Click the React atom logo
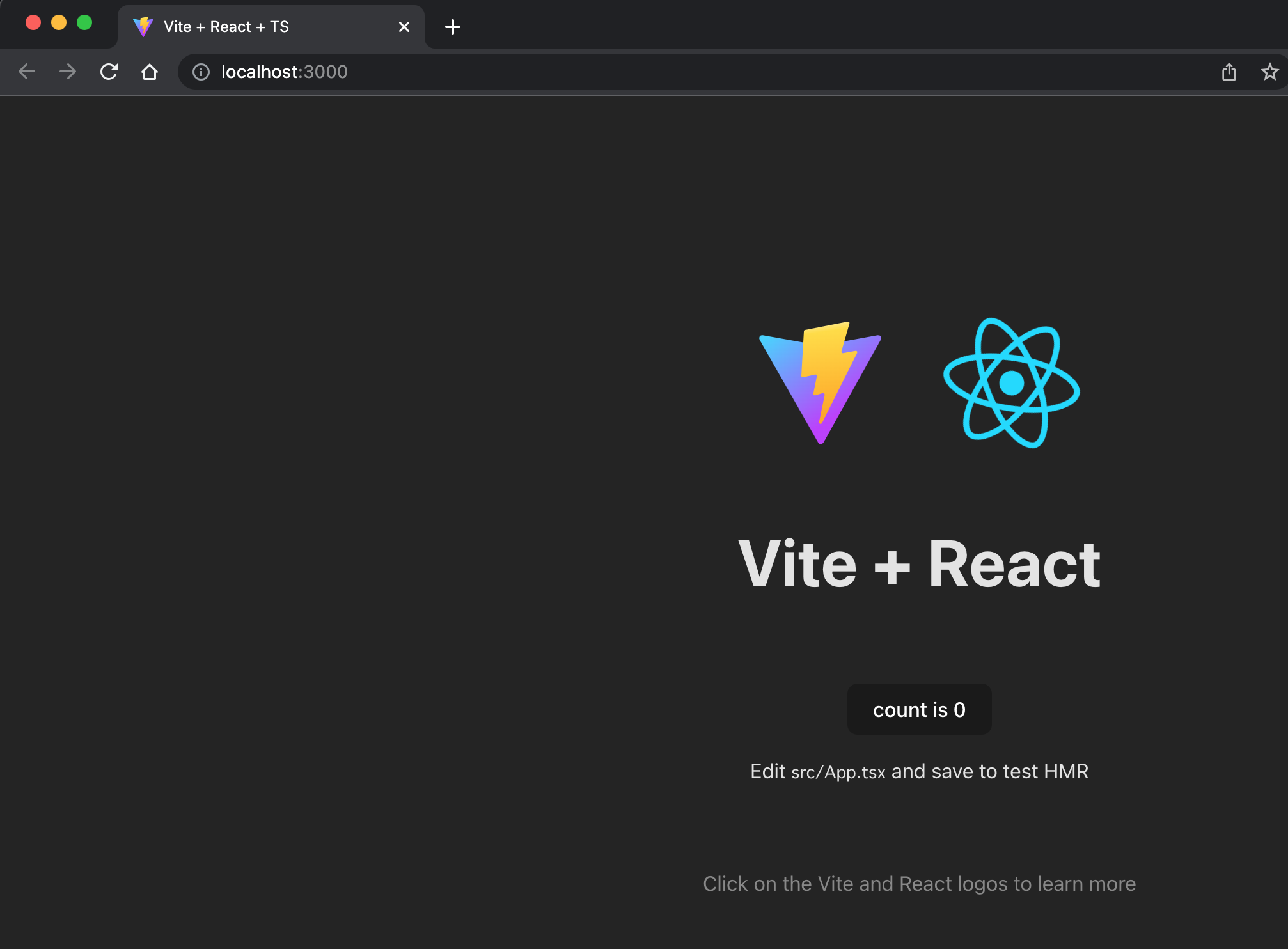This screenshot has height=949, width=1288. click(x=1011, y=382)
